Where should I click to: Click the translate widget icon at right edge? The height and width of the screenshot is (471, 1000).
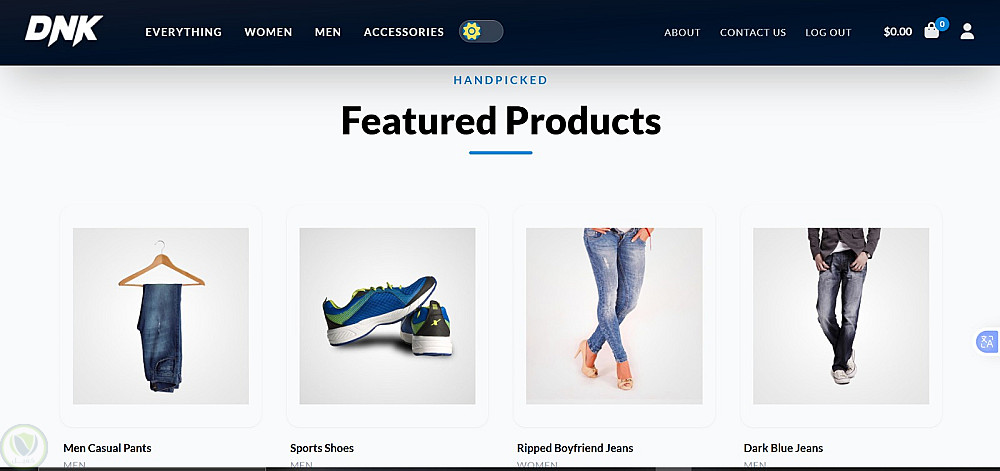tap(987, 342)
